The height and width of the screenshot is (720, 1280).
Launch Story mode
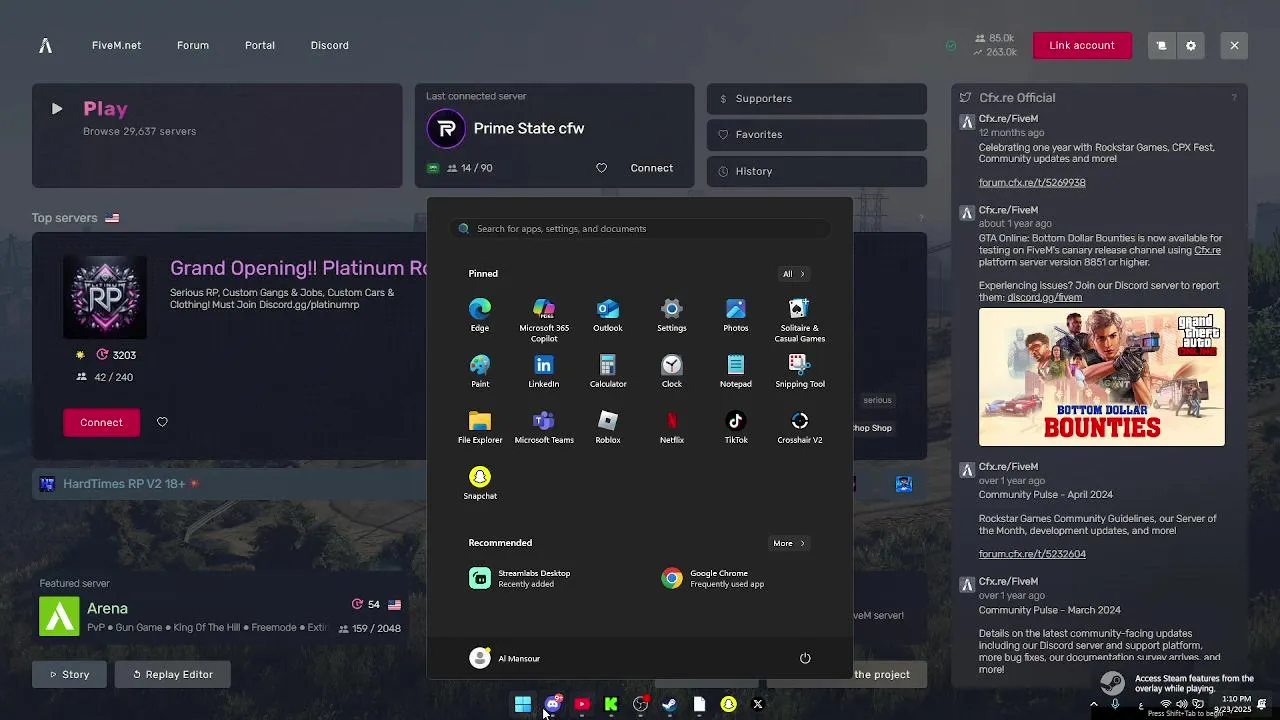coord(70,674)
